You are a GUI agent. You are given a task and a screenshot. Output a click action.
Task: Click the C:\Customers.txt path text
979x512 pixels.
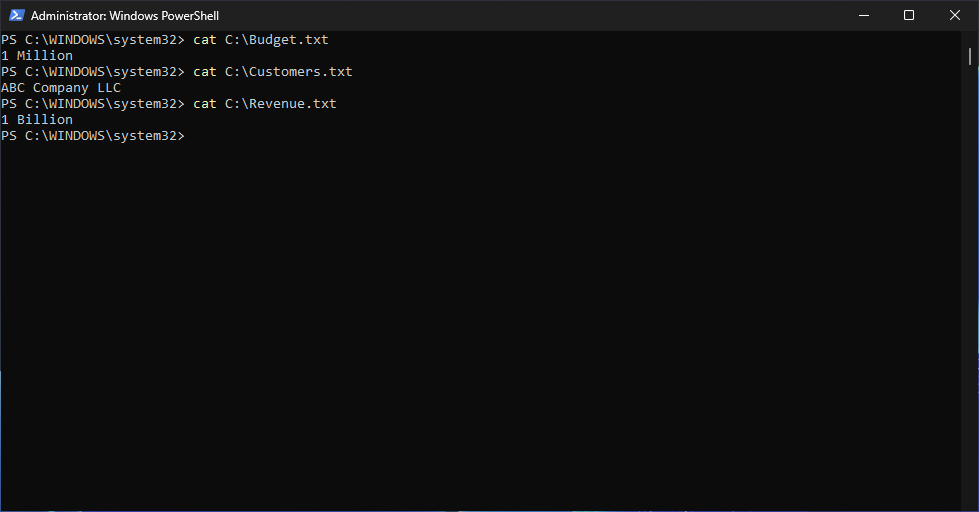(288, 72)
